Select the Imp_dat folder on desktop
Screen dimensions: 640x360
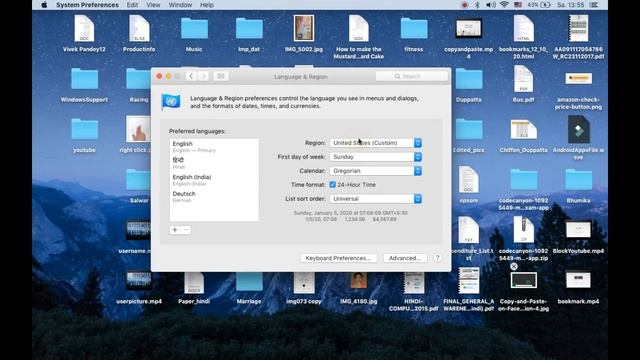pos(249,29)
